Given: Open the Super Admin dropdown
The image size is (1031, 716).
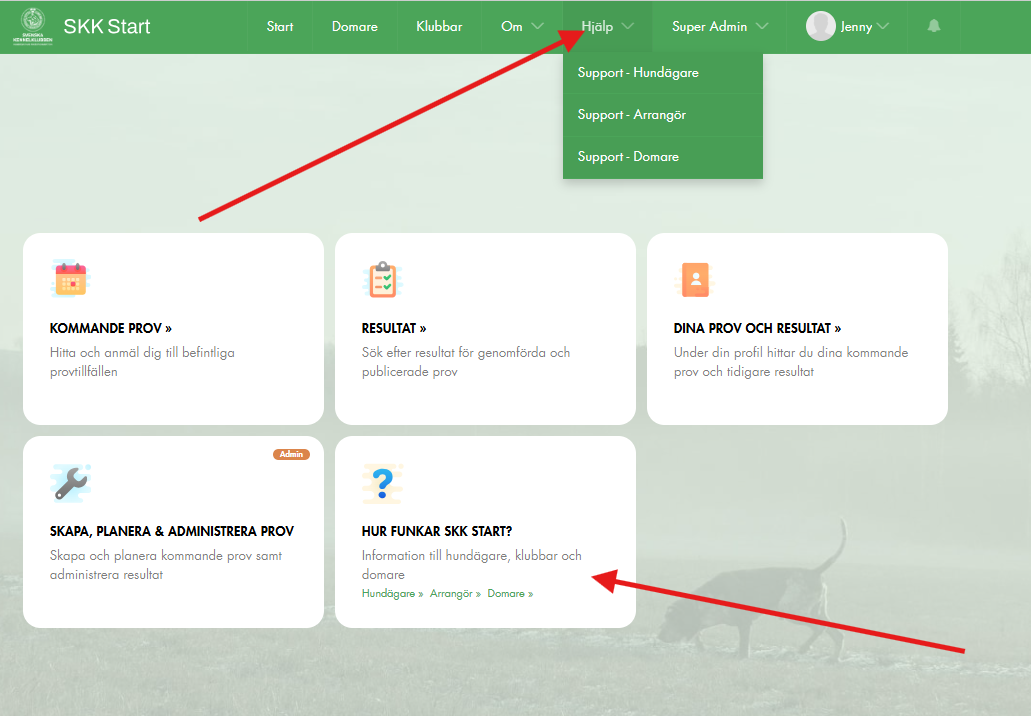Looking at the screenshot, I should (x=720, y=27).
